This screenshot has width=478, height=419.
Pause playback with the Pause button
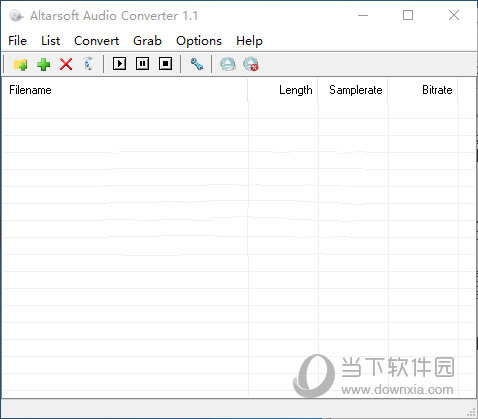click(142, 63)
